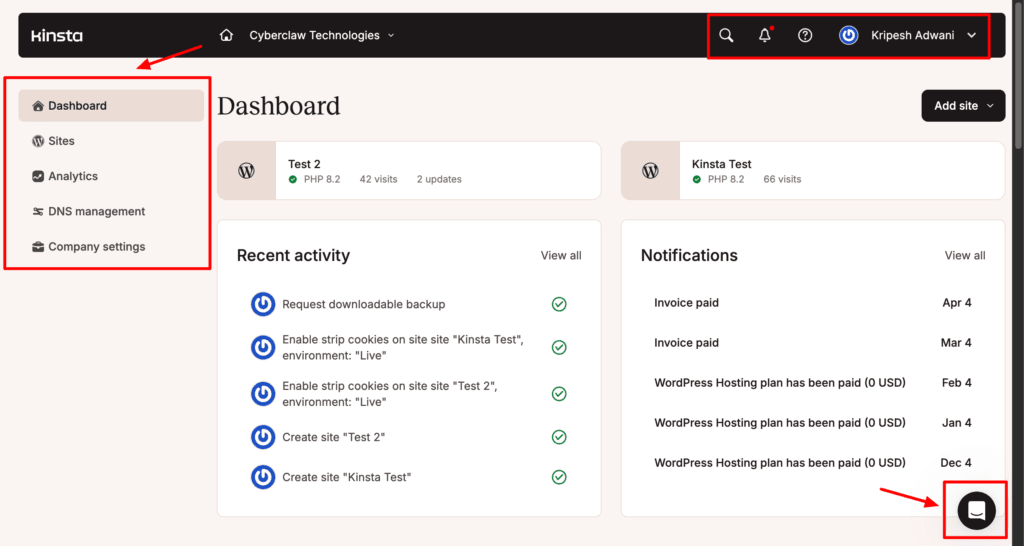Click the Request downloadable backup activity text

click(x=364, y=304)
